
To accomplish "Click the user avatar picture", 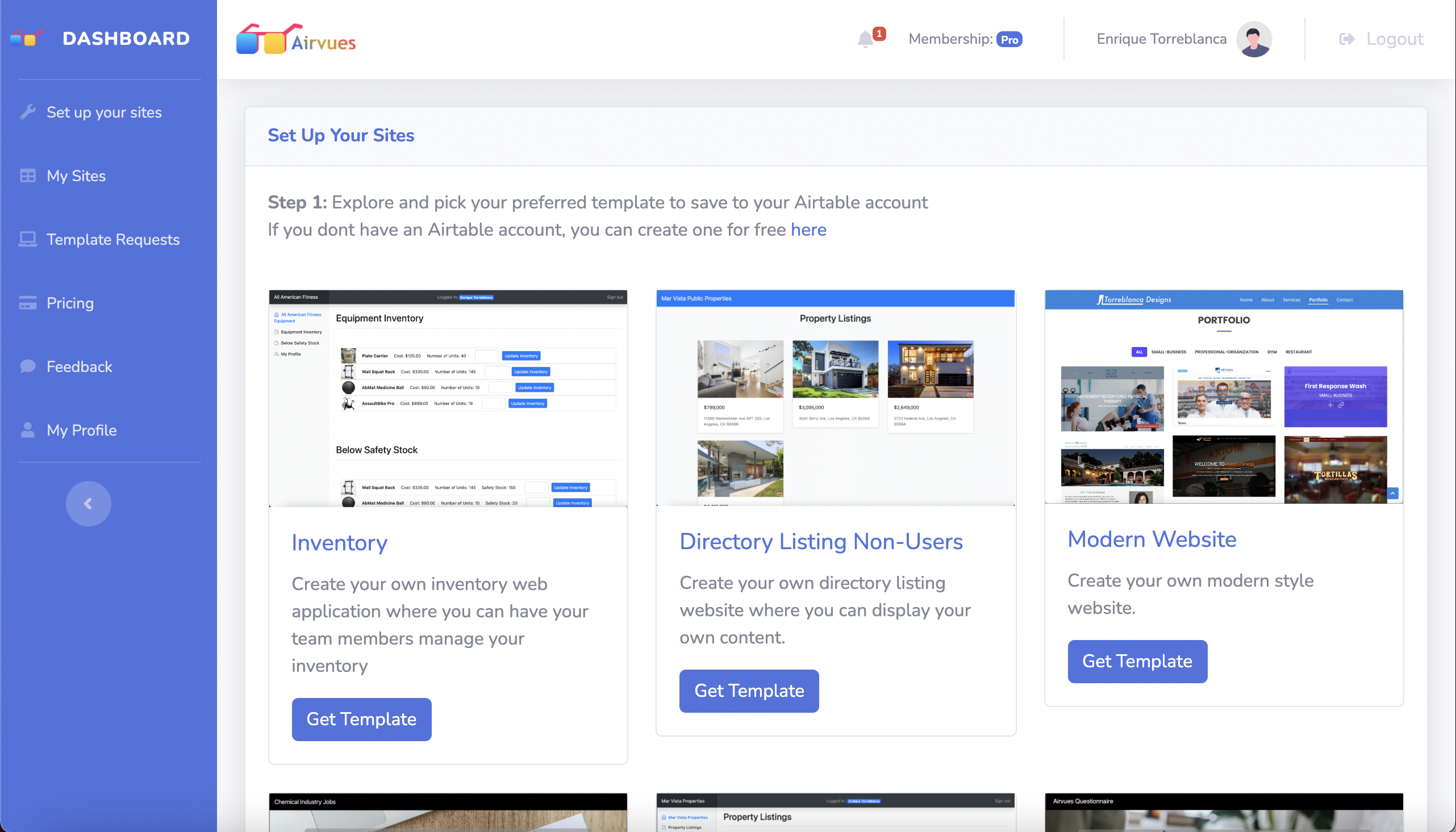I will point(1254,39).
